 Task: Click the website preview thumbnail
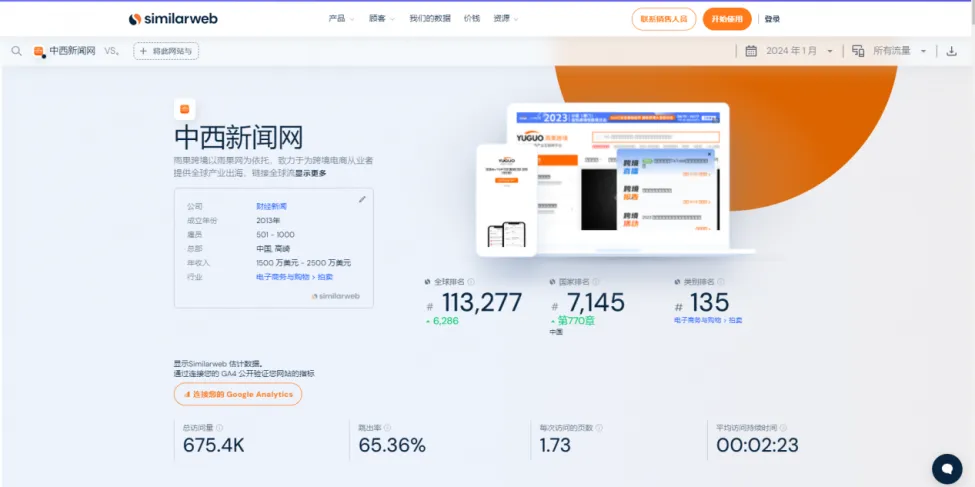614,180
